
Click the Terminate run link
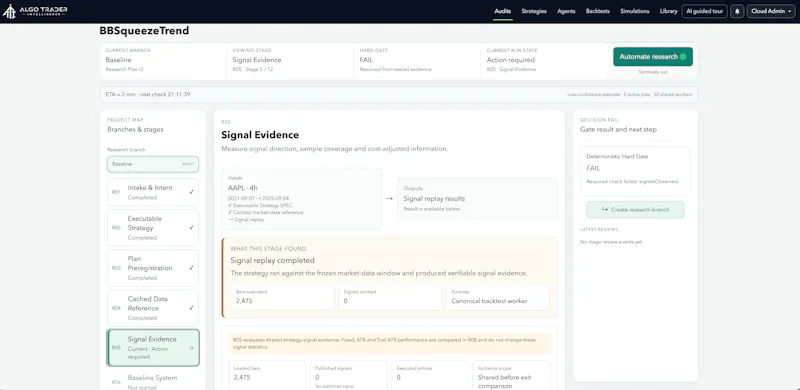[653, 72]
